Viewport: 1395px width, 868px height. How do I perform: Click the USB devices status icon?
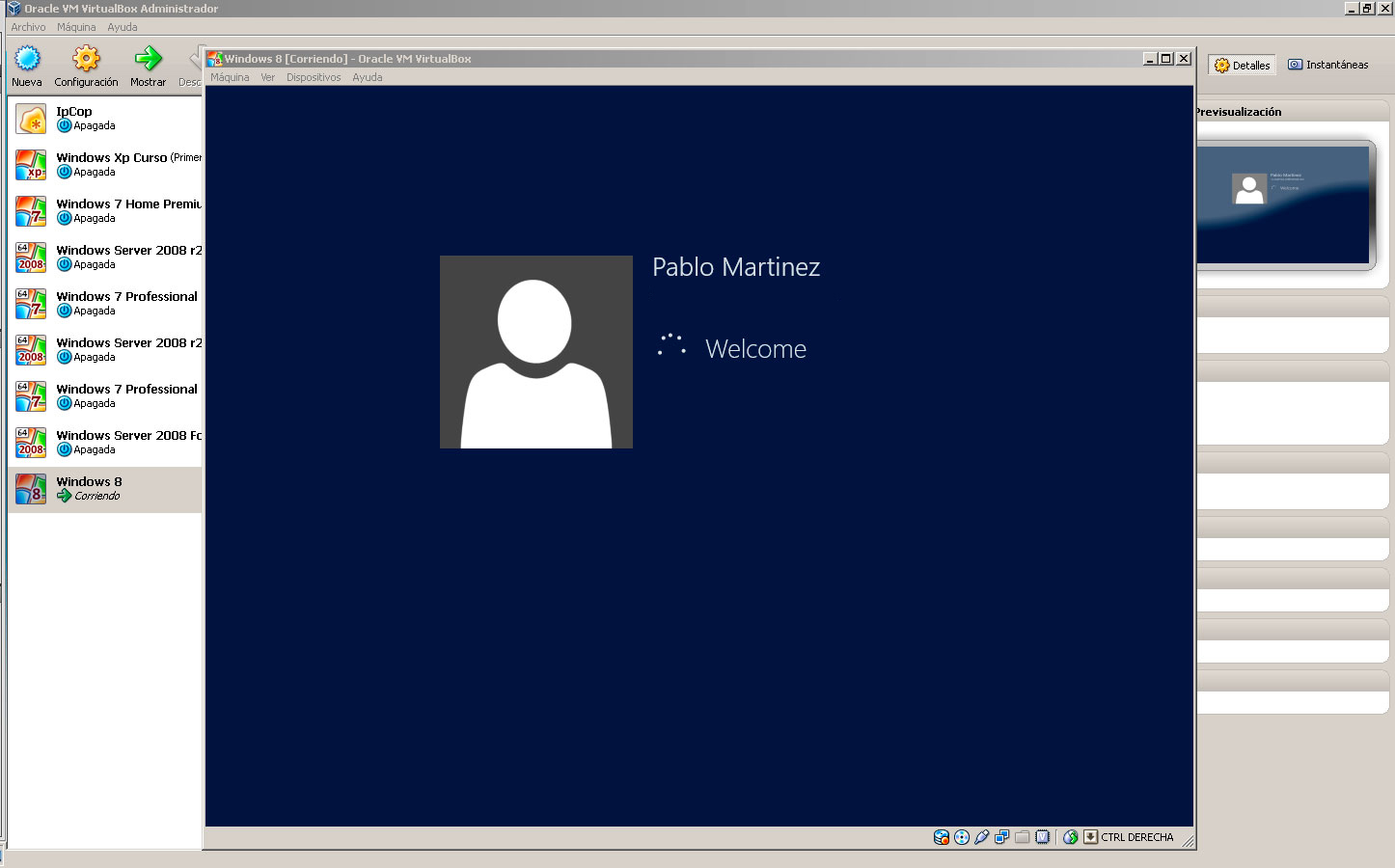coord(982,837)
